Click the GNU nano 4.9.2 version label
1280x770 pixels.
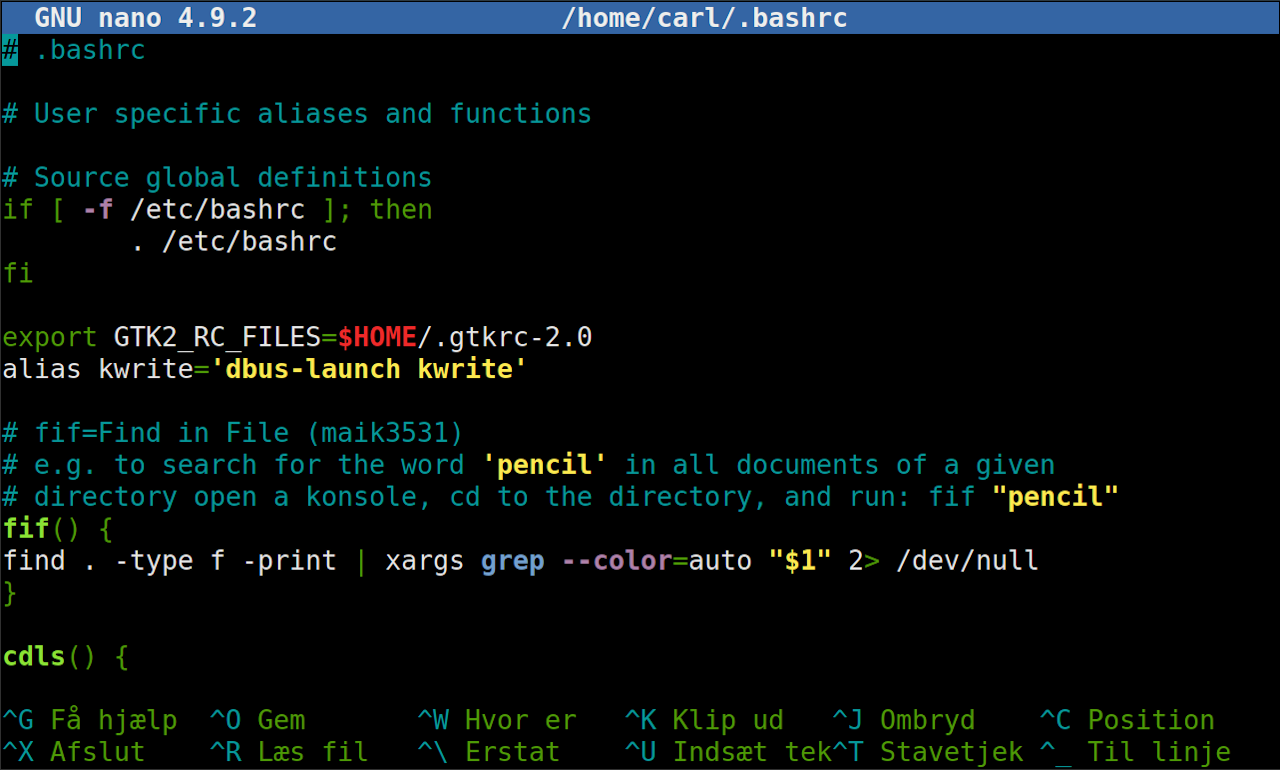145,17
